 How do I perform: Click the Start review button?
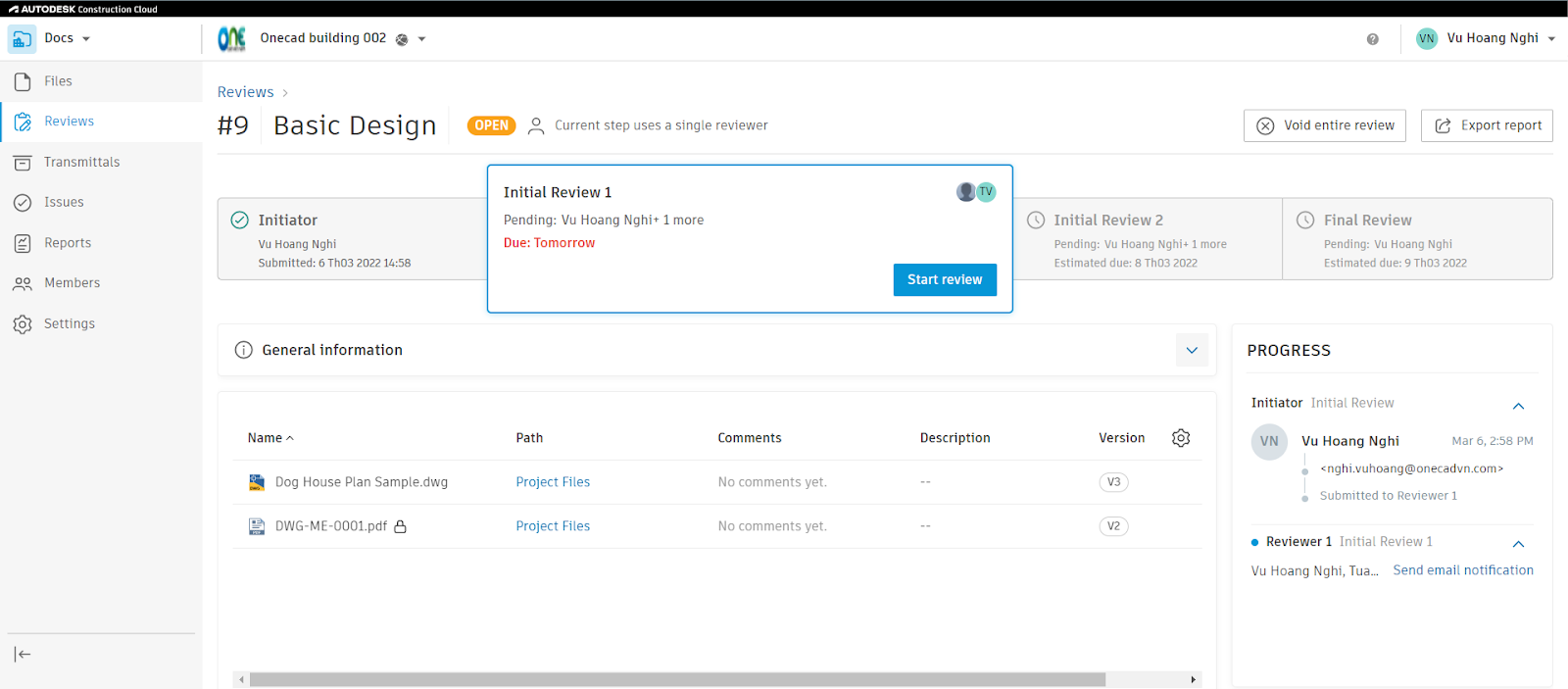click(x=945, y=279)
